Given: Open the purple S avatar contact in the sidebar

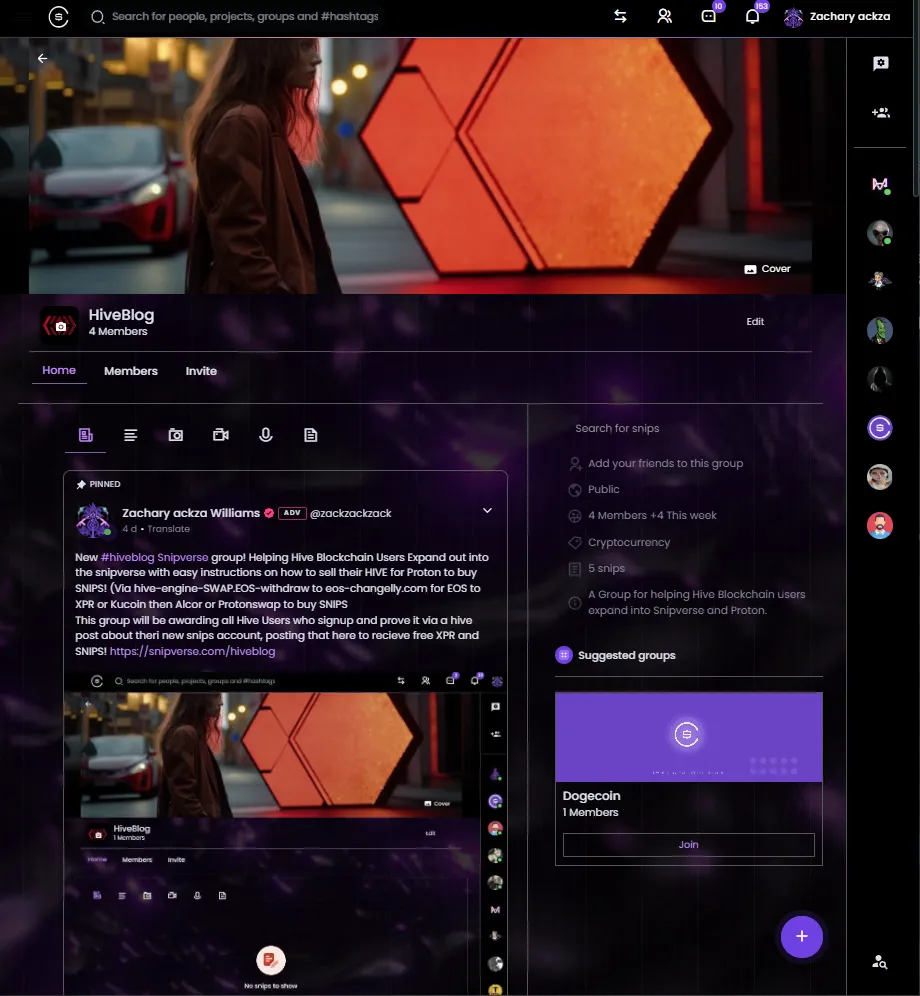Looking at the screenshot, I should pyautogui.click(x=880, y=427).
